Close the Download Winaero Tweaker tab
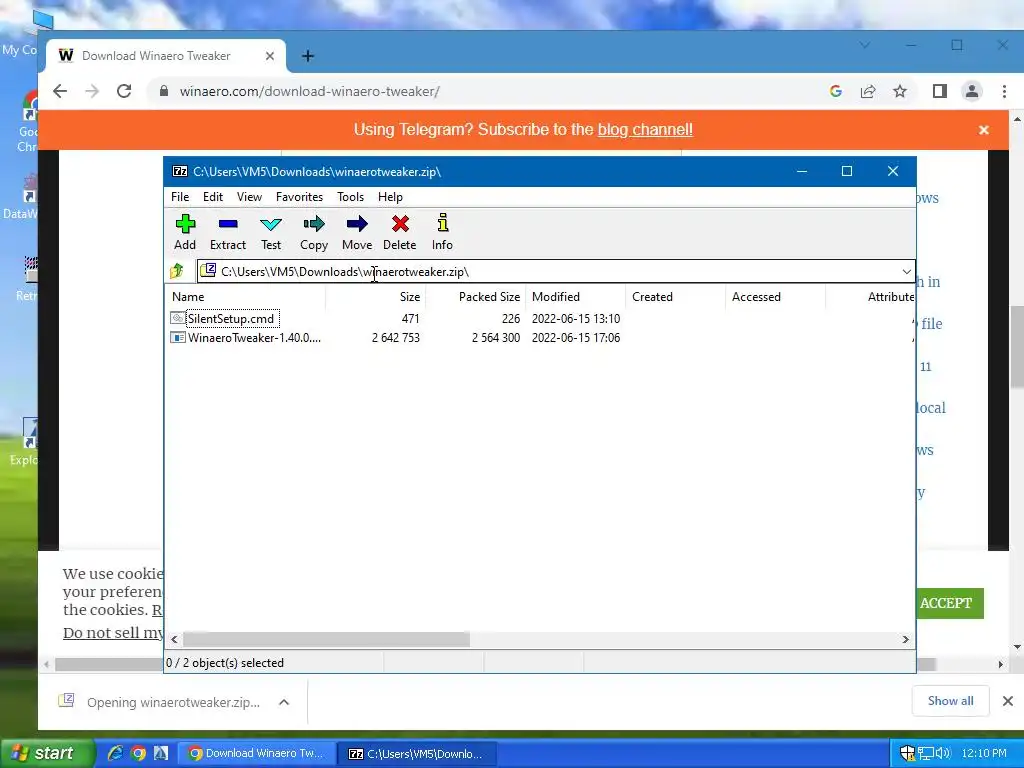The height and width of the screenshot is (768, 1024). click(270, 56)
